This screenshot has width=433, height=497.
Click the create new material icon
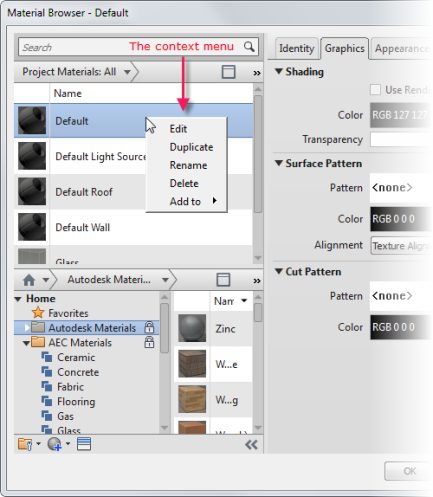[x=54, y=444]
